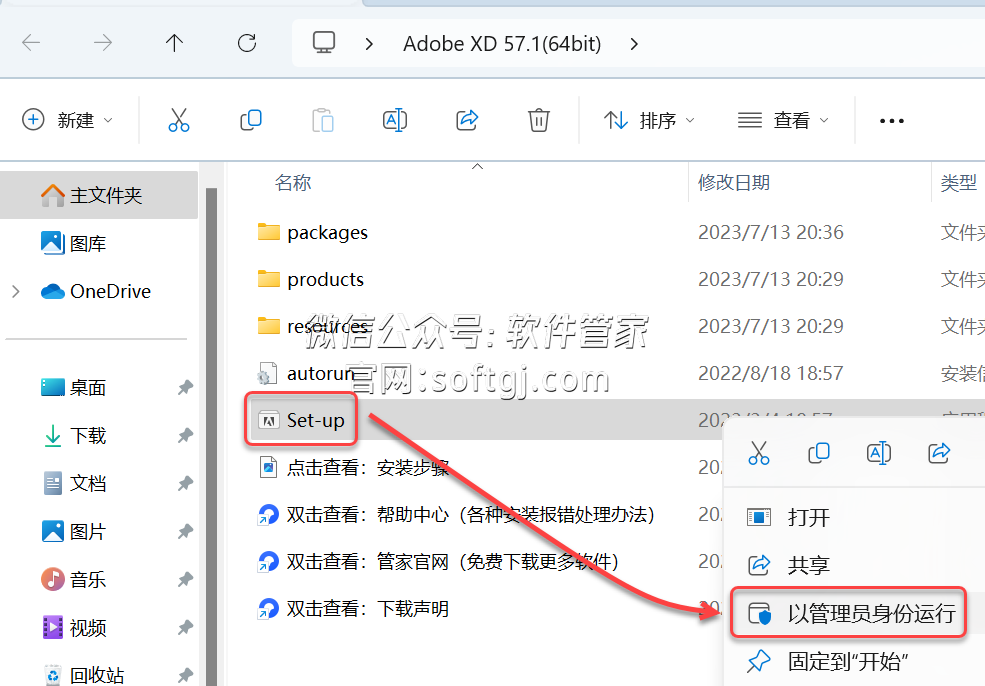Select the 双击查看：帮助中心 shortcut
This screenshot has width=985, height=686.
(456, 514)
